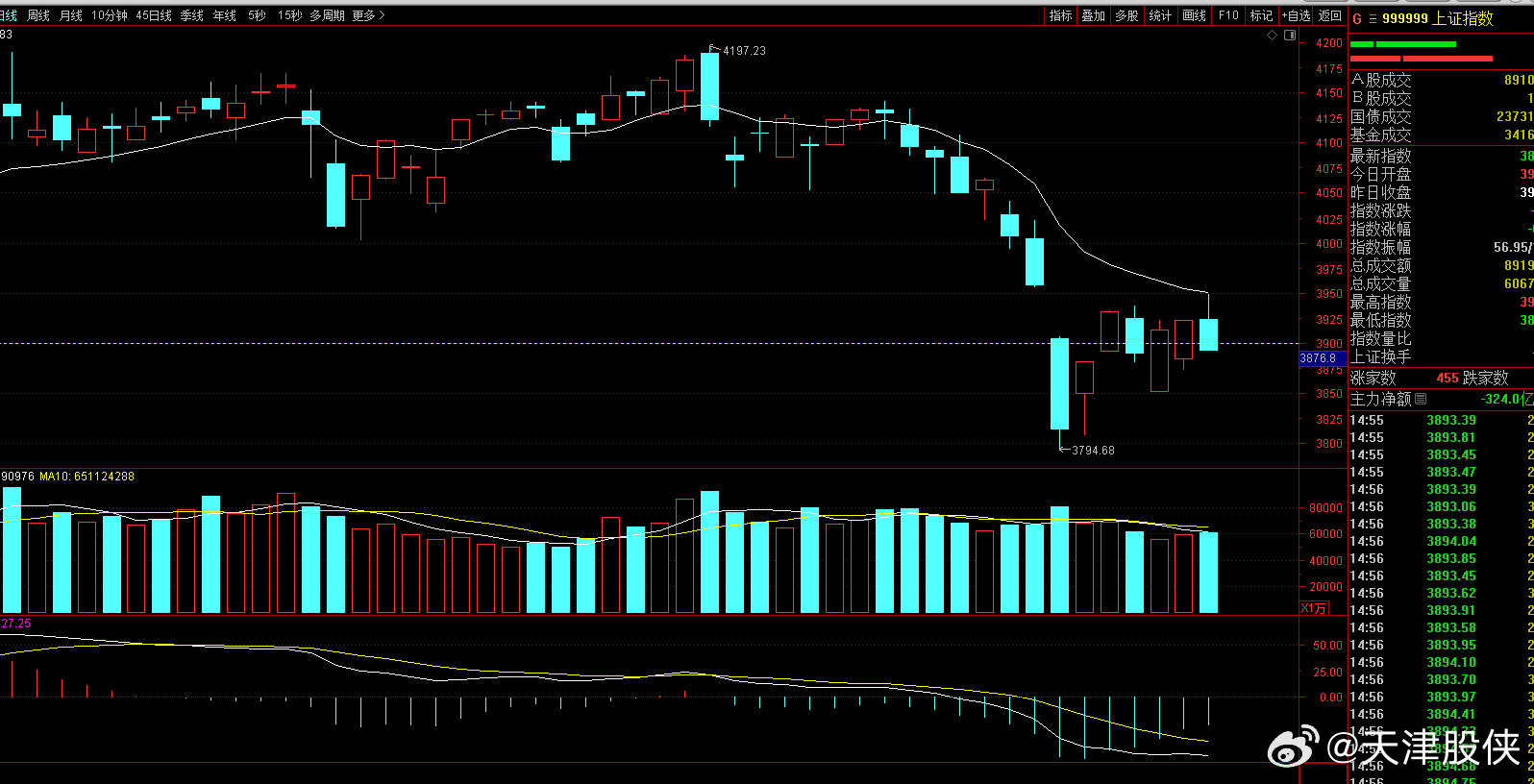Click the 涨家数 label

coord(1373,378)
